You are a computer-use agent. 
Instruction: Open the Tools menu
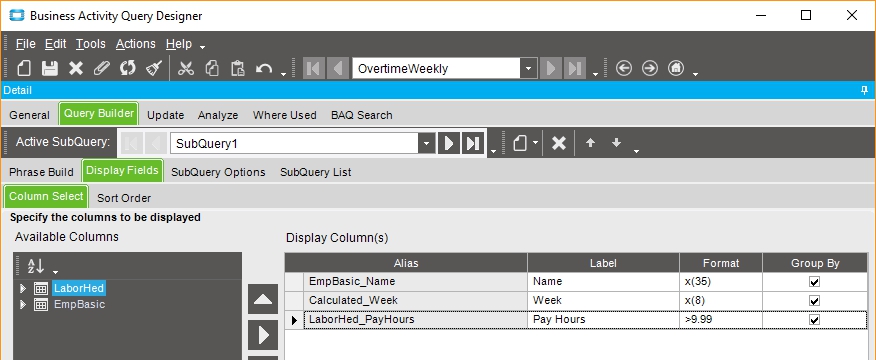91,44
